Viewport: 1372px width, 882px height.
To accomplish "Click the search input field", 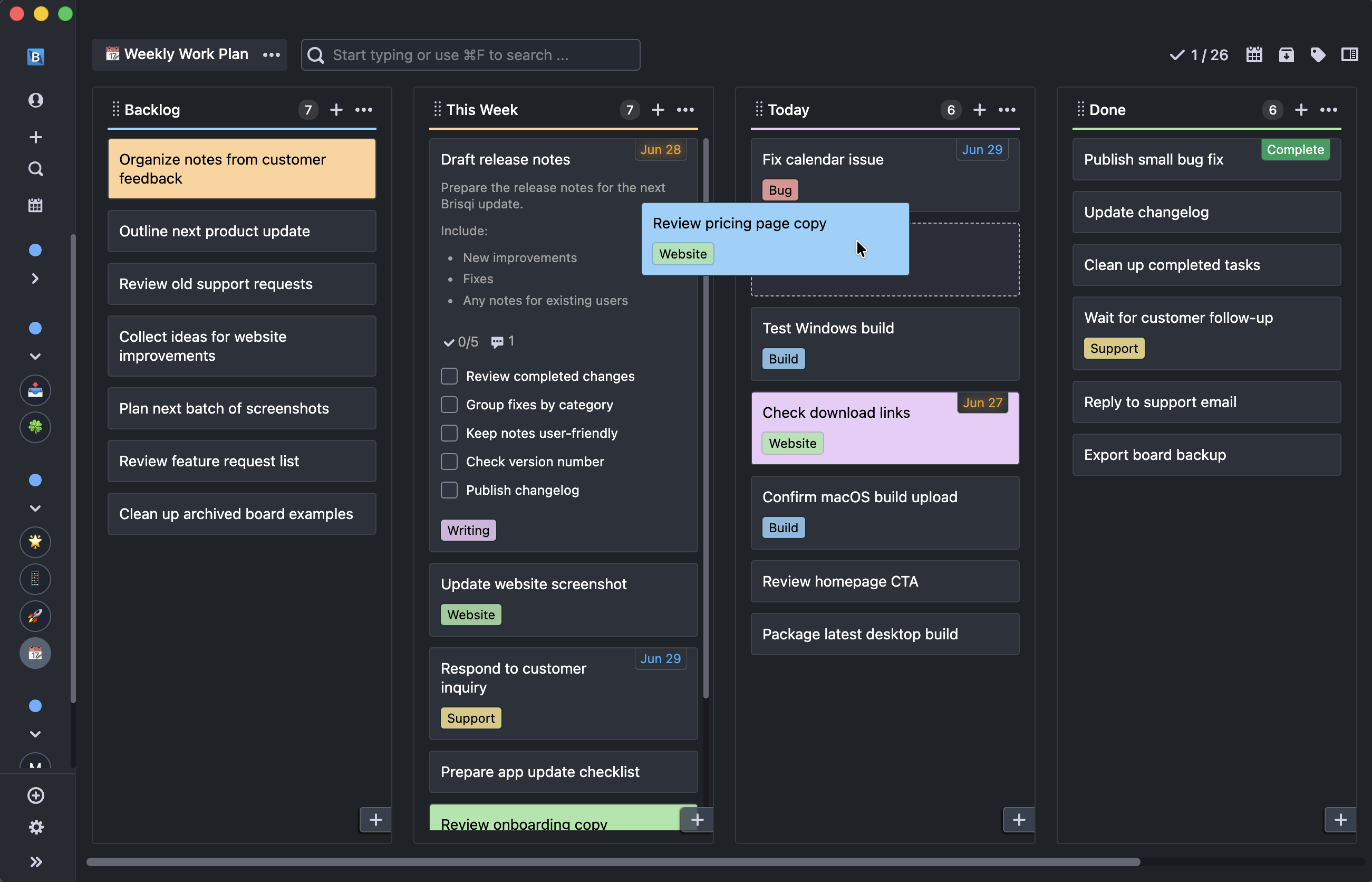I will click(470, 55).
